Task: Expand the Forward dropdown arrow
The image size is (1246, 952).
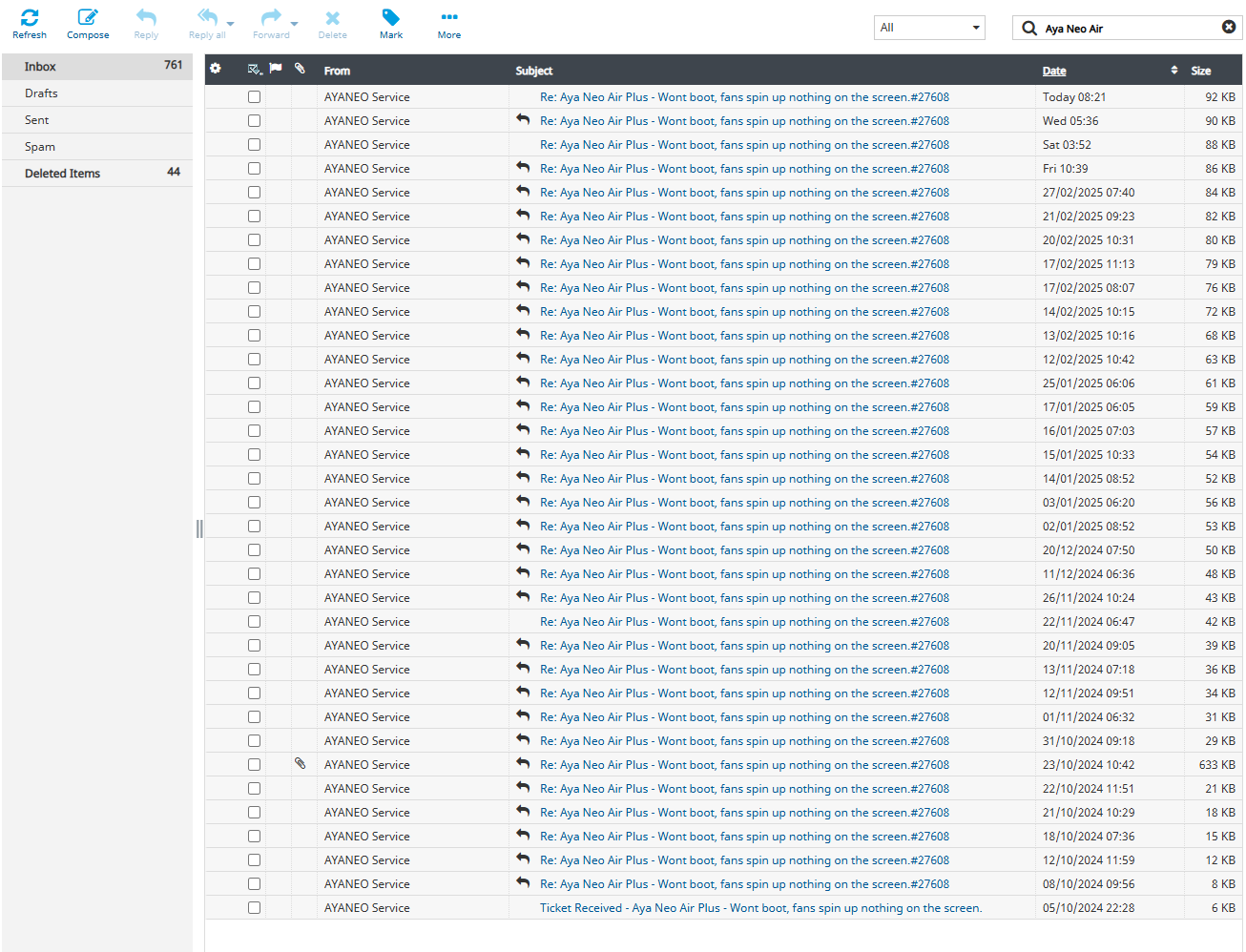Action: click(294, 24)
